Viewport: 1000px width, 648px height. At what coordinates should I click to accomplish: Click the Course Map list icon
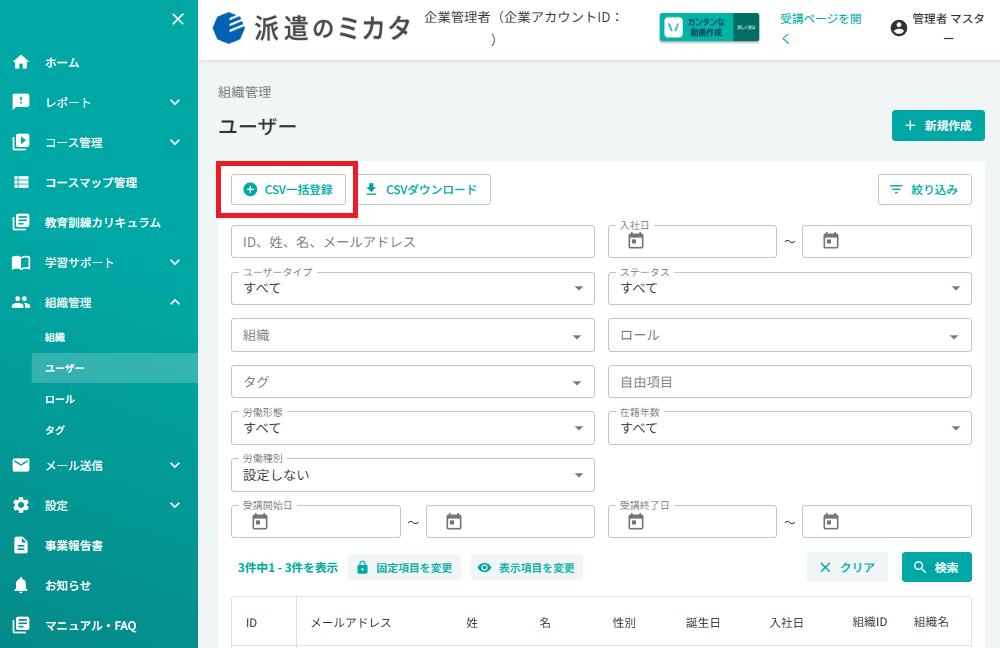pyautogui.click(x=21, y=182)
